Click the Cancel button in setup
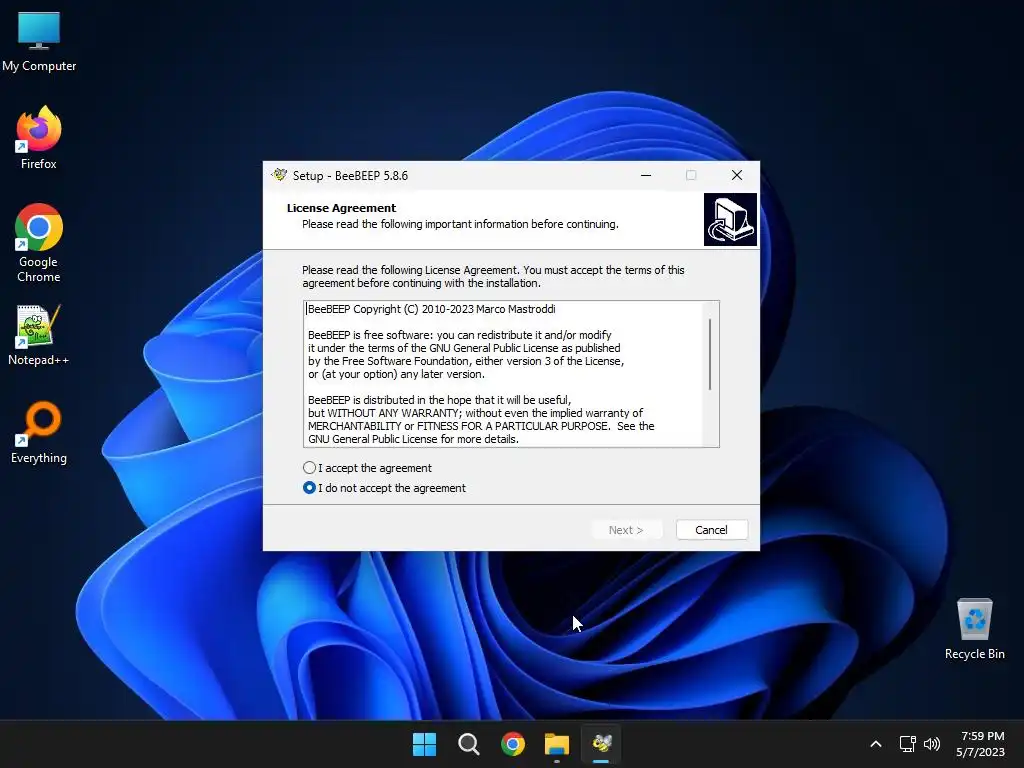This screenshot has width=1024, height=768. (711, 530)
